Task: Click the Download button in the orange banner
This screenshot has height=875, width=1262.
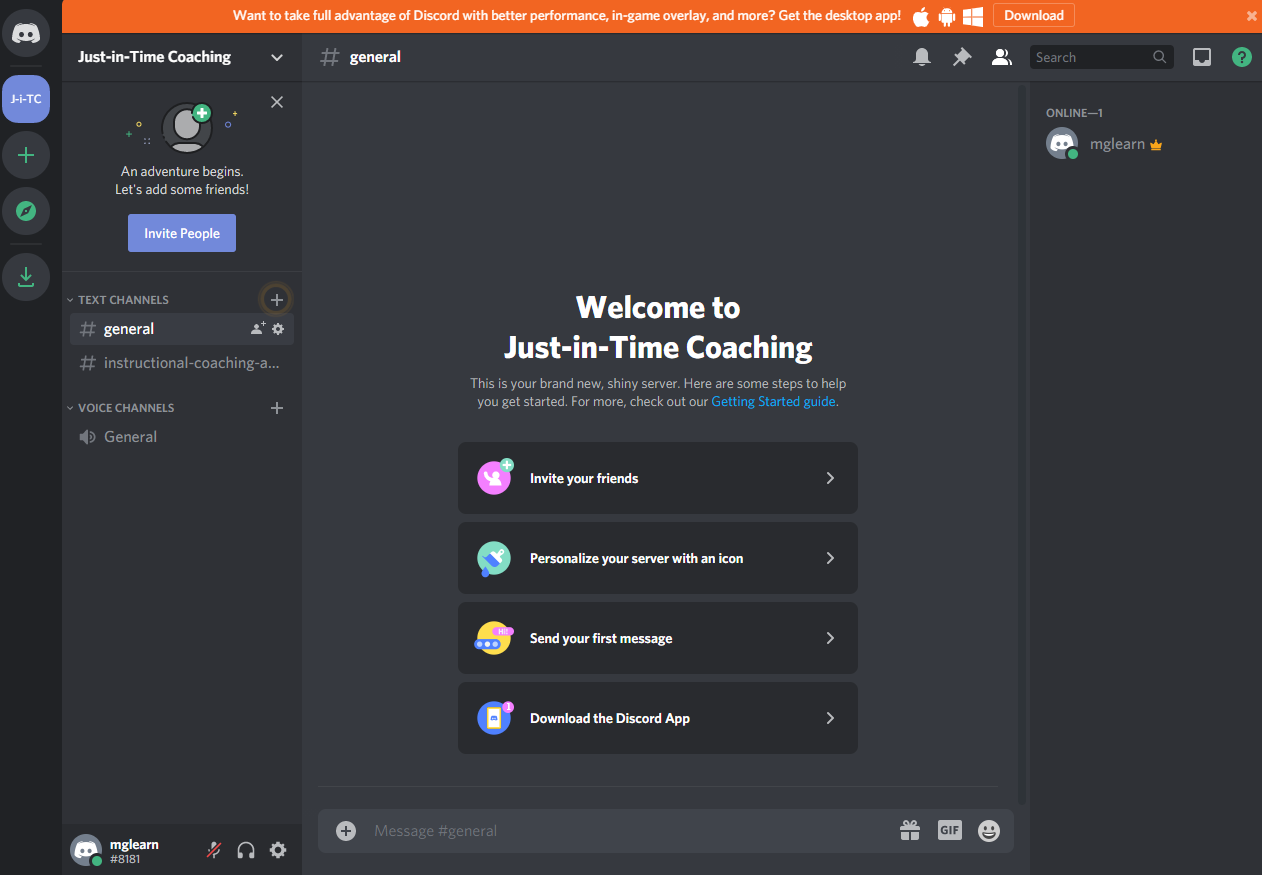Action: click(1034, 15)
